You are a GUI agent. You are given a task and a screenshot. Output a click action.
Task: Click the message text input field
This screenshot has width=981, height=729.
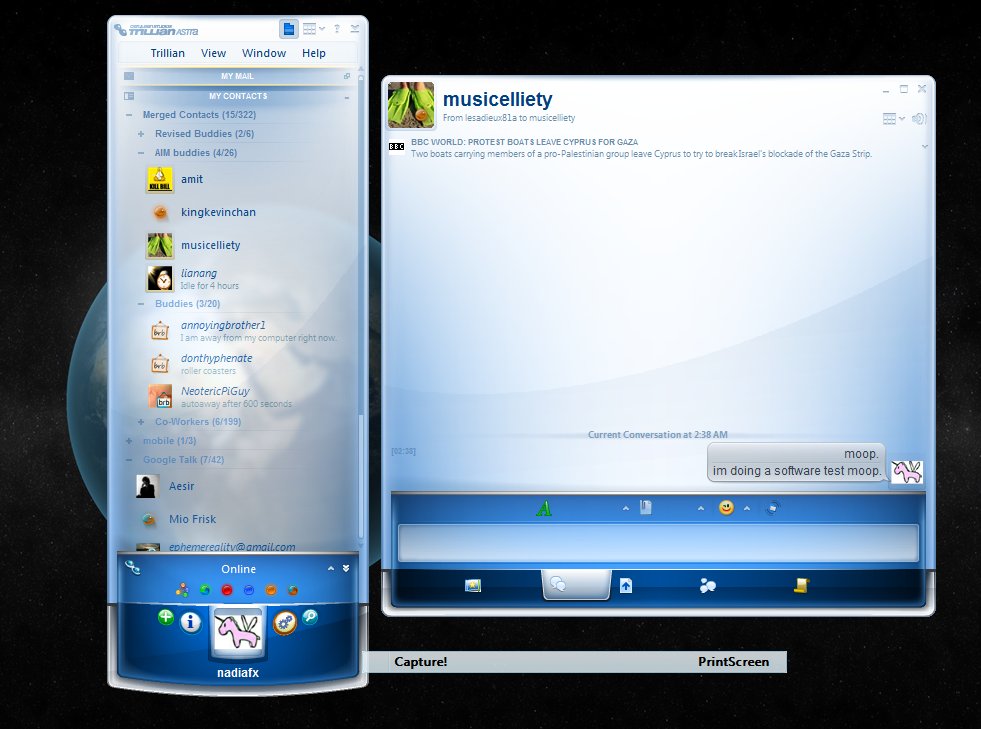tap(658, 543)
